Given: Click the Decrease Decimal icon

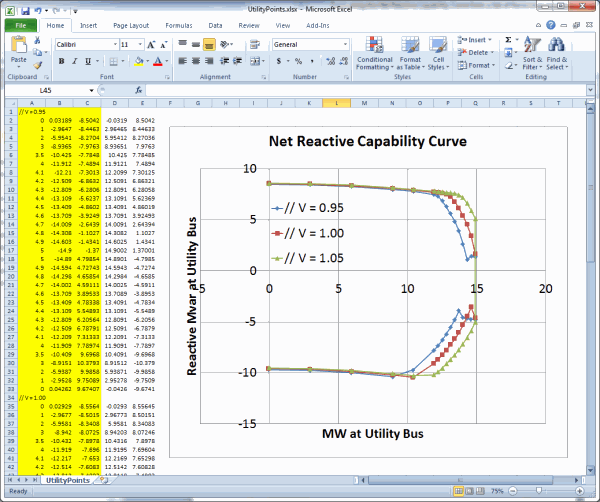Looking at the screenshot, I should (344, 61).
